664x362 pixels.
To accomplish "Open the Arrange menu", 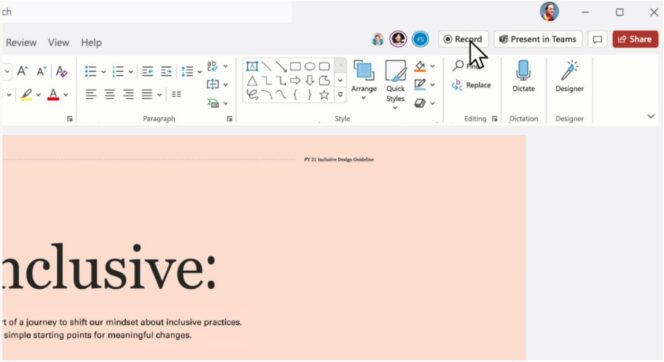I will [363, 80].
